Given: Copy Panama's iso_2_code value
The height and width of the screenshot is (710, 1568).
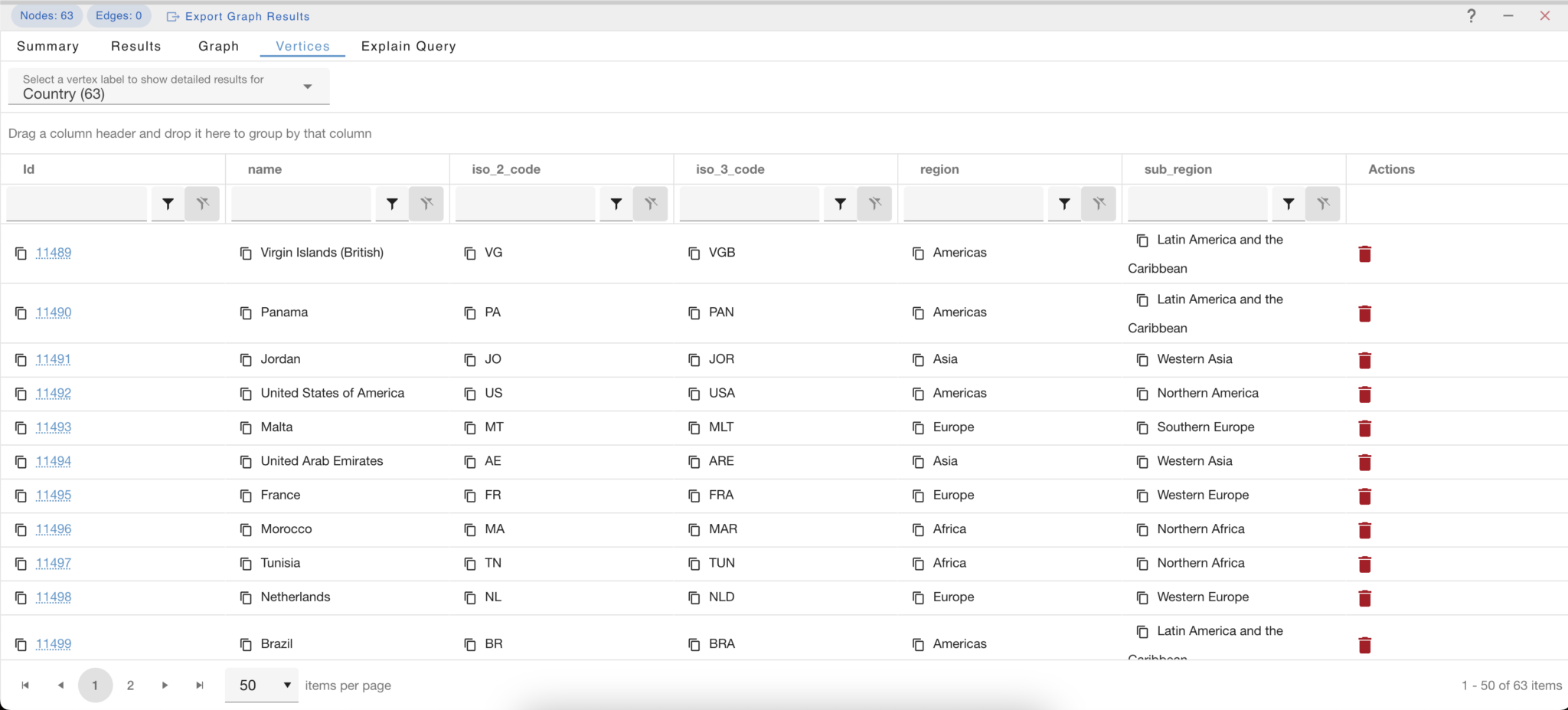Looking at the screenshot, I should (x=469, y=312).
